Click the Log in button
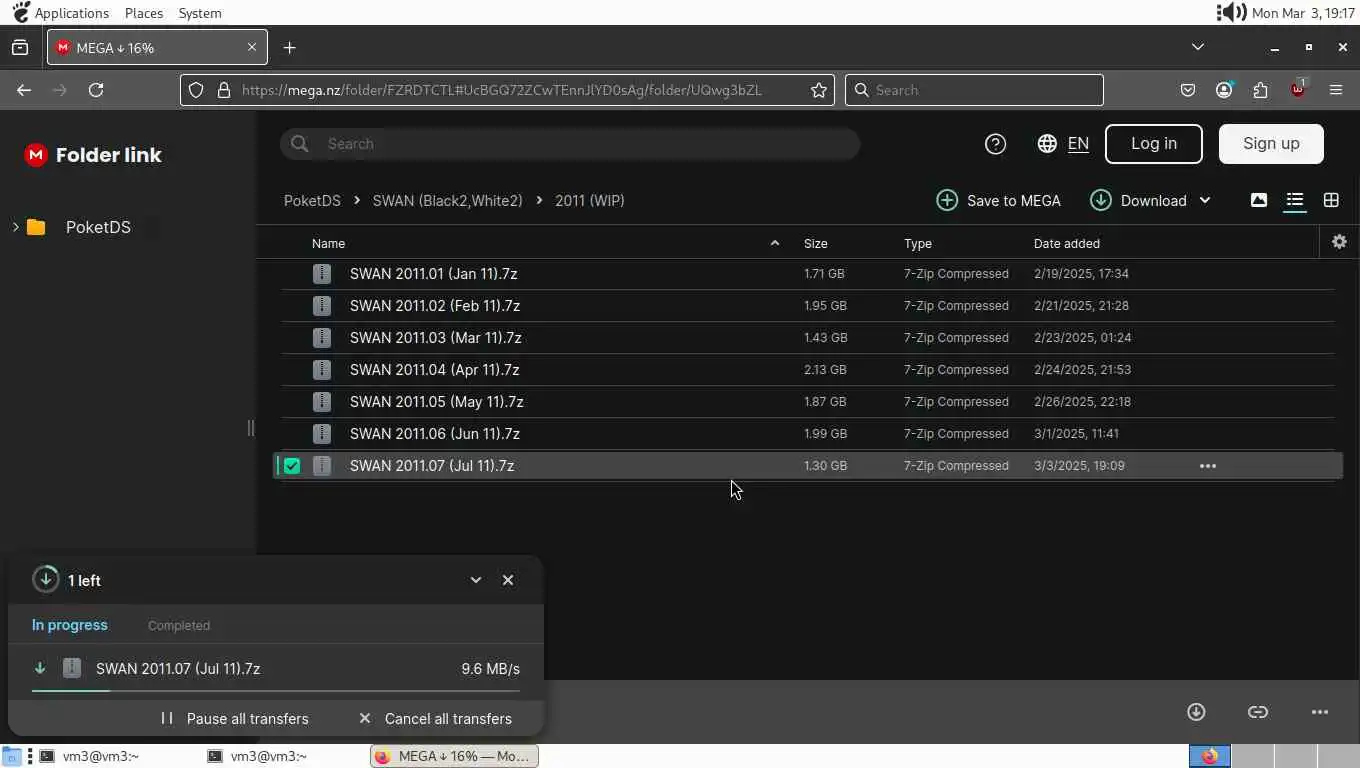 point(1154,144)
